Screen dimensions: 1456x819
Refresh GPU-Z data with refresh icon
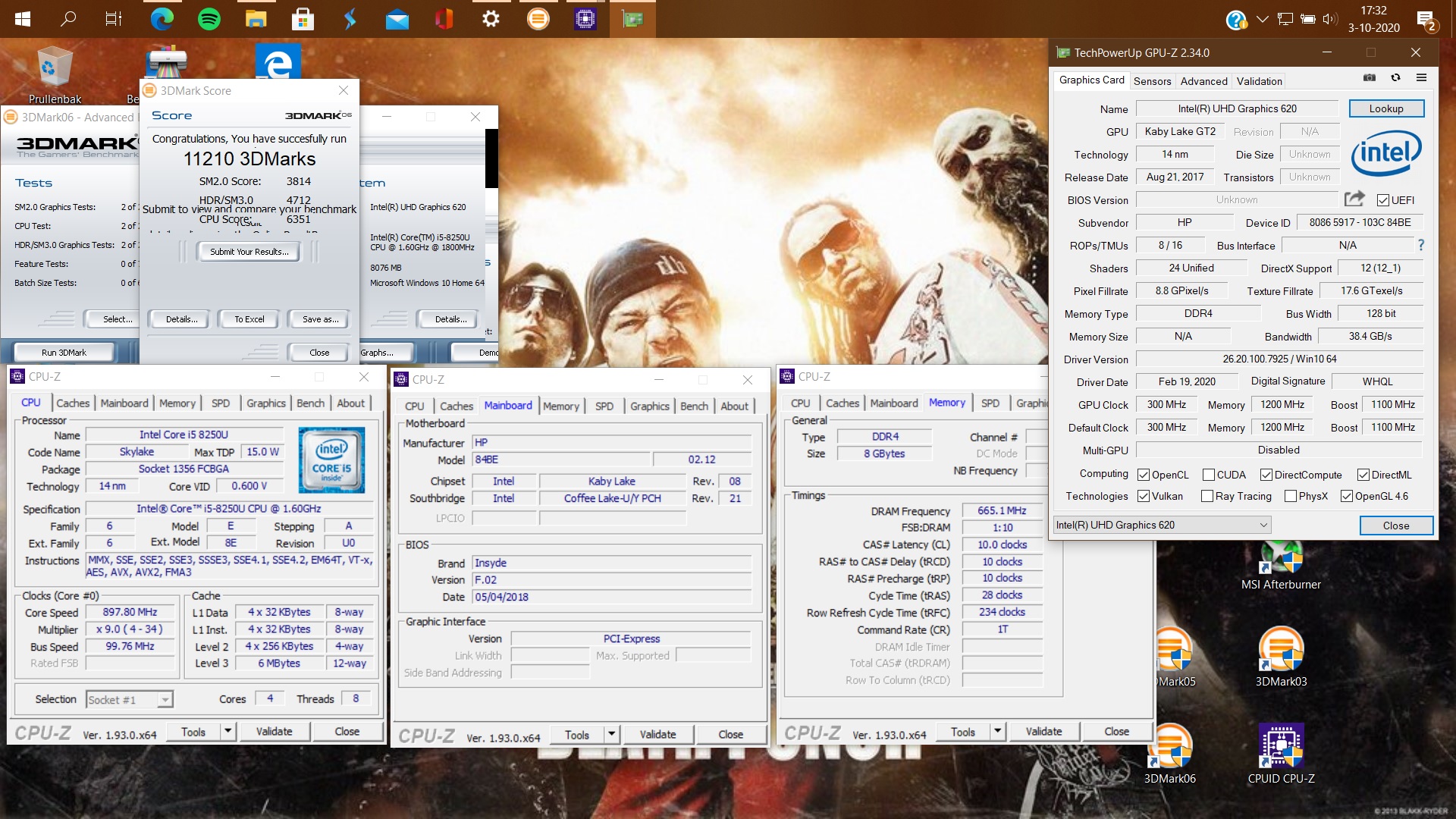tap(1395, 78)
